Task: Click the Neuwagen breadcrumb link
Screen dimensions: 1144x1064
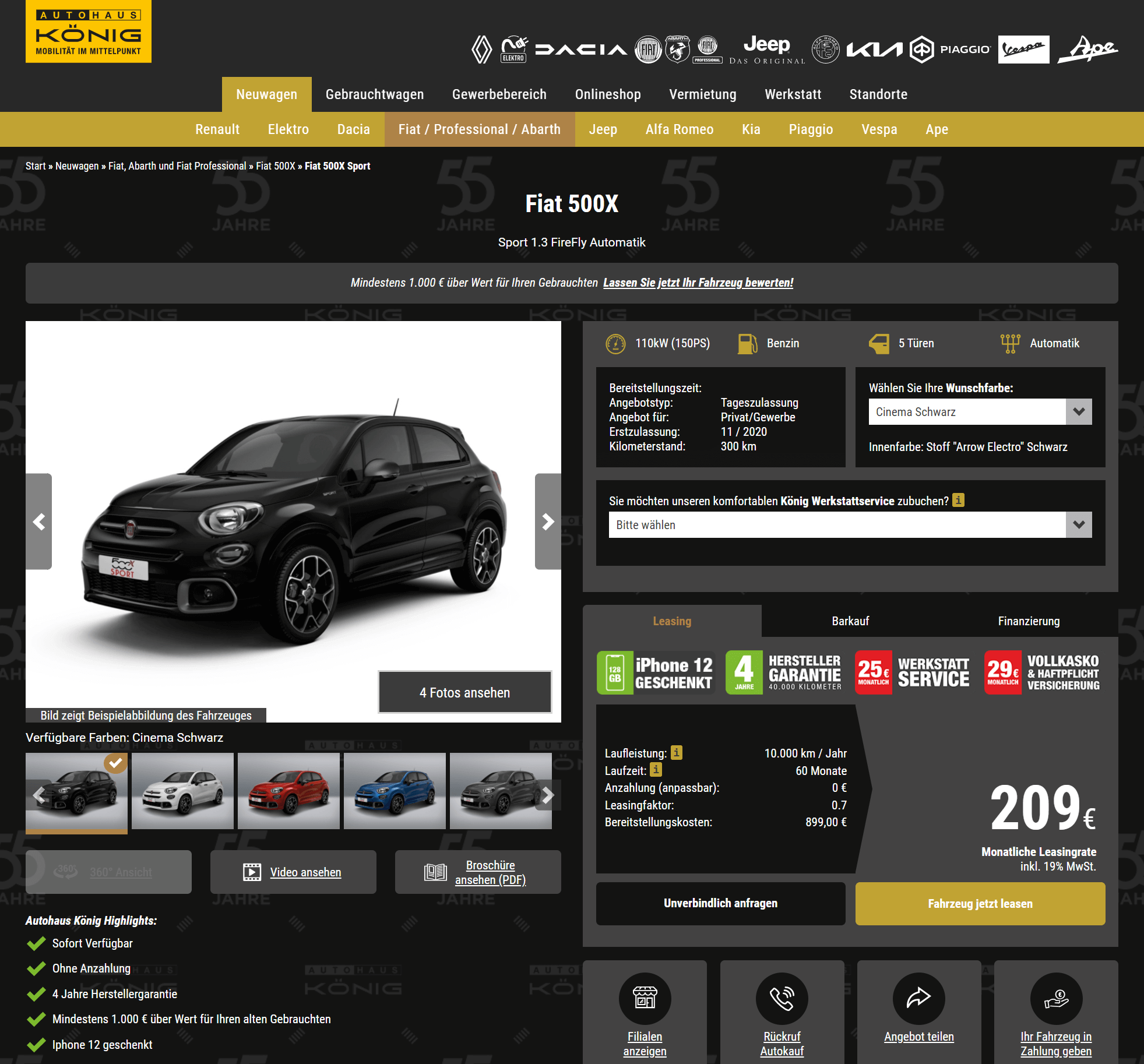Action: 77,166
